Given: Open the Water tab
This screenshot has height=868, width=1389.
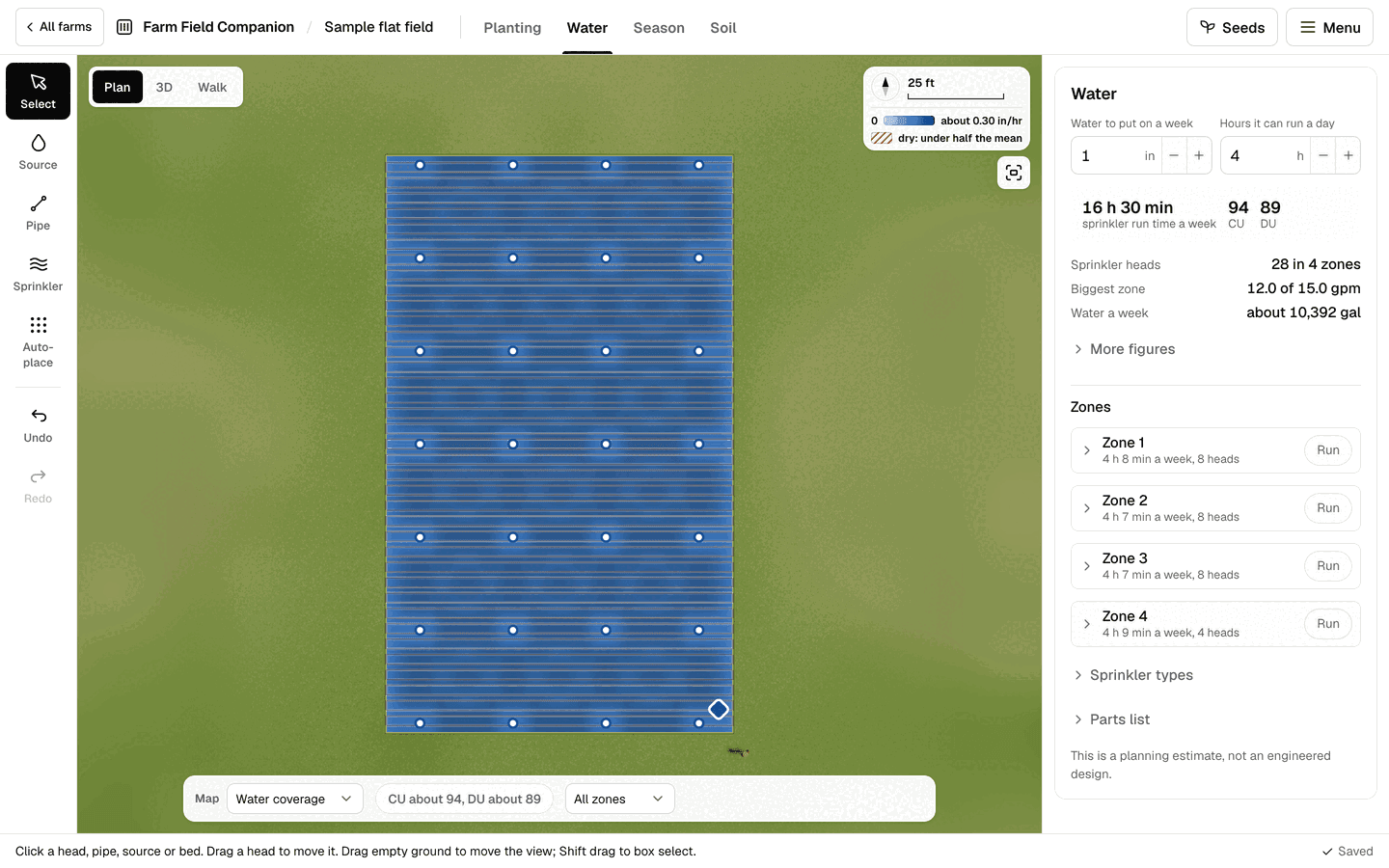Looking at the screenshot, I should (587, 28).
